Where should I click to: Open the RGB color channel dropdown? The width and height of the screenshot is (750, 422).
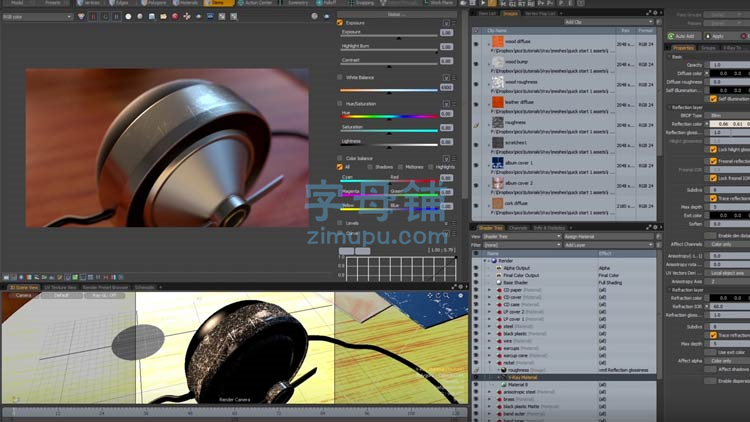click(x=37, y=16)
